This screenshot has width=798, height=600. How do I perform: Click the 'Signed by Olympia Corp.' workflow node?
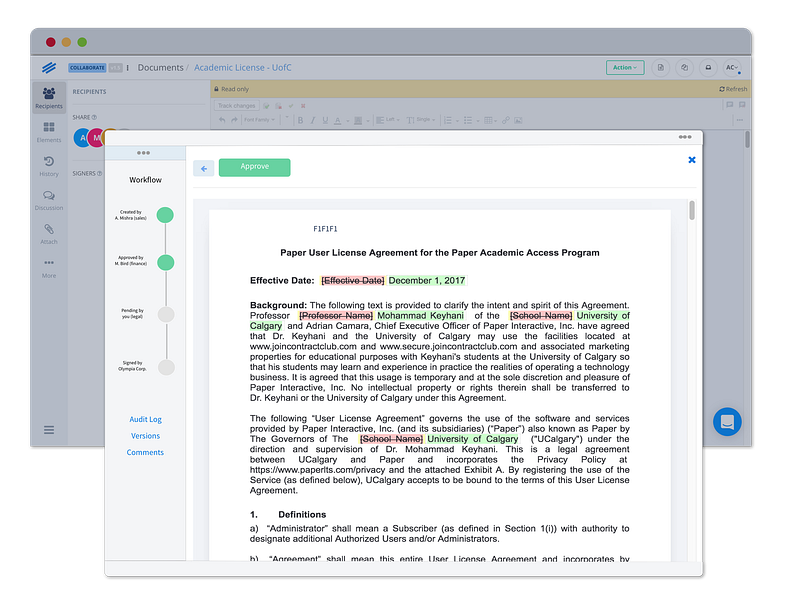click(166, 367)
